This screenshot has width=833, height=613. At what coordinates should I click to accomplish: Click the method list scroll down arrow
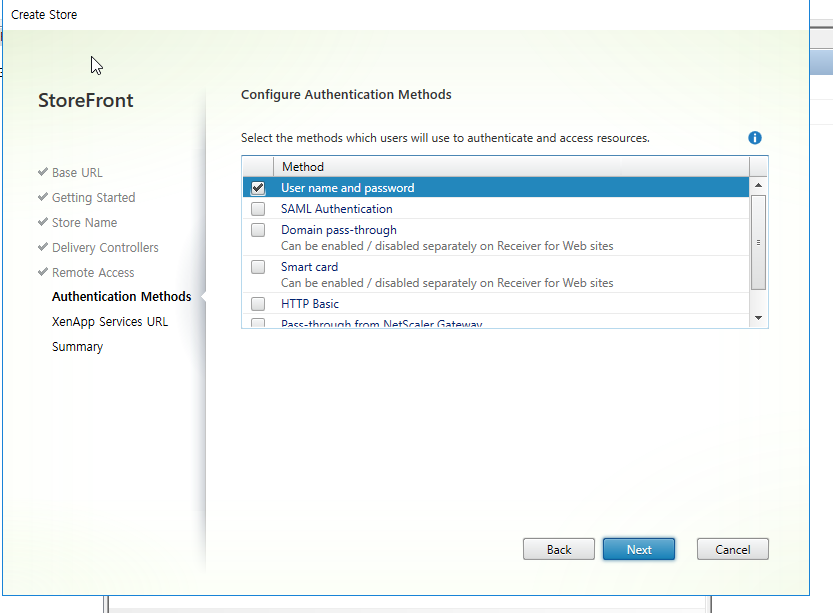[758, 318]
